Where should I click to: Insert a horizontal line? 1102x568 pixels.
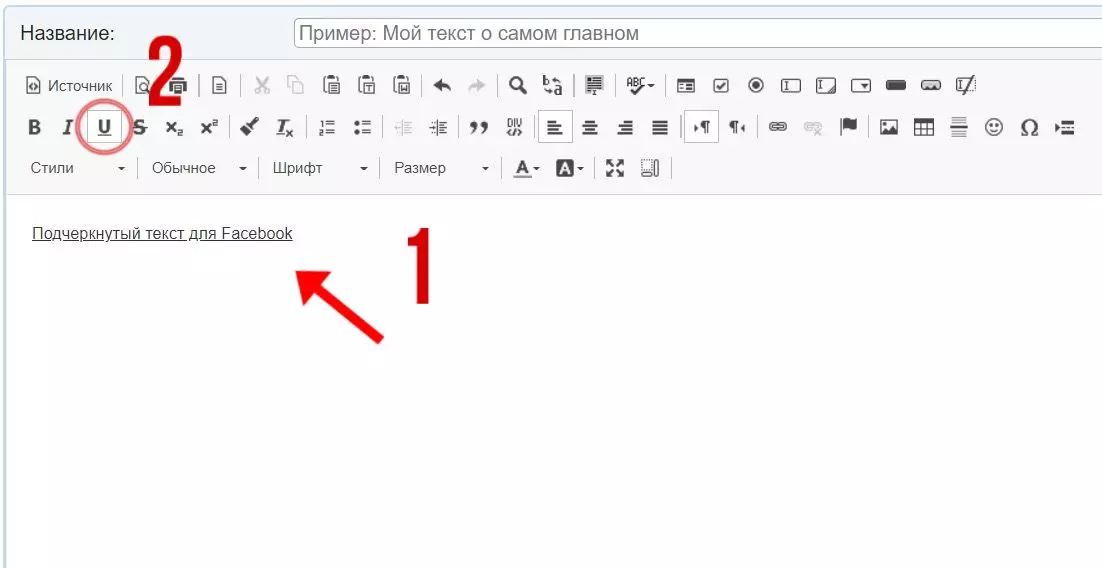(x=959, y=127)
